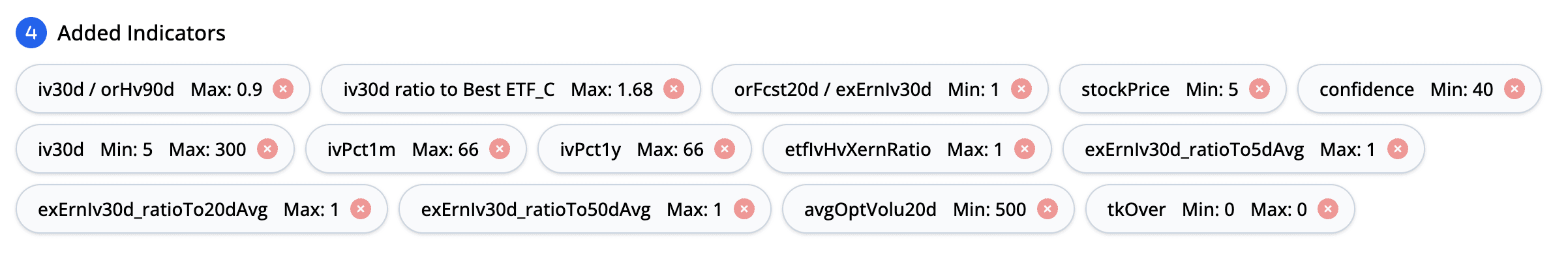Select the tkOver indicator chip label
Screen dimensions: 1568x261
(x=1136, y=209)
